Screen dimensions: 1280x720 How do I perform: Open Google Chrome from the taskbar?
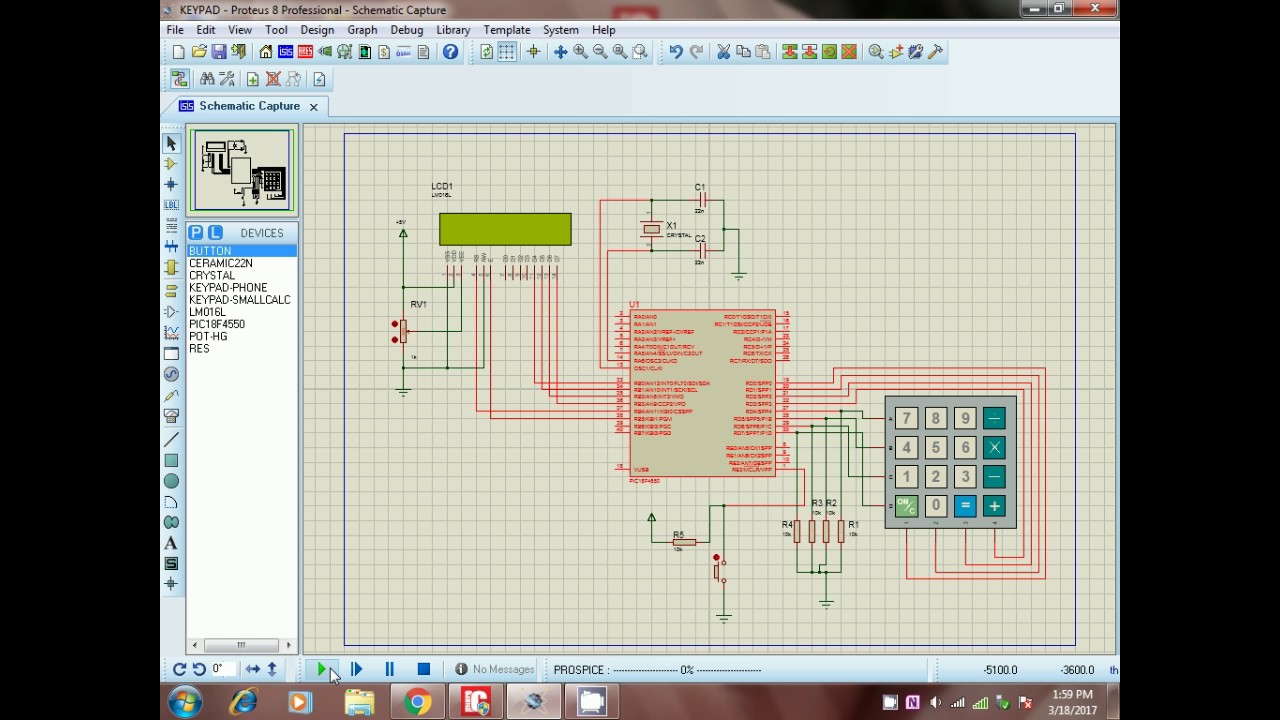point(418,702)
